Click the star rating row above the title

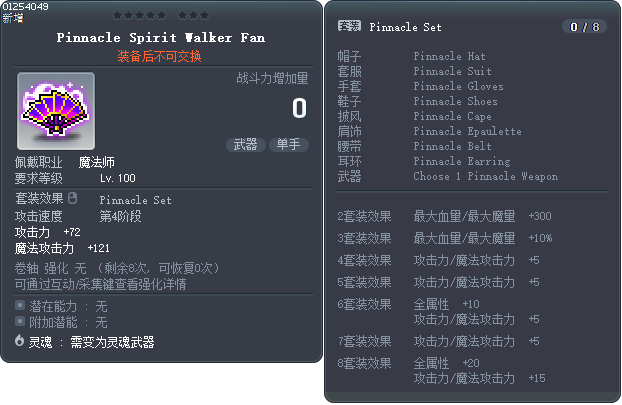(x=160, y=15)
